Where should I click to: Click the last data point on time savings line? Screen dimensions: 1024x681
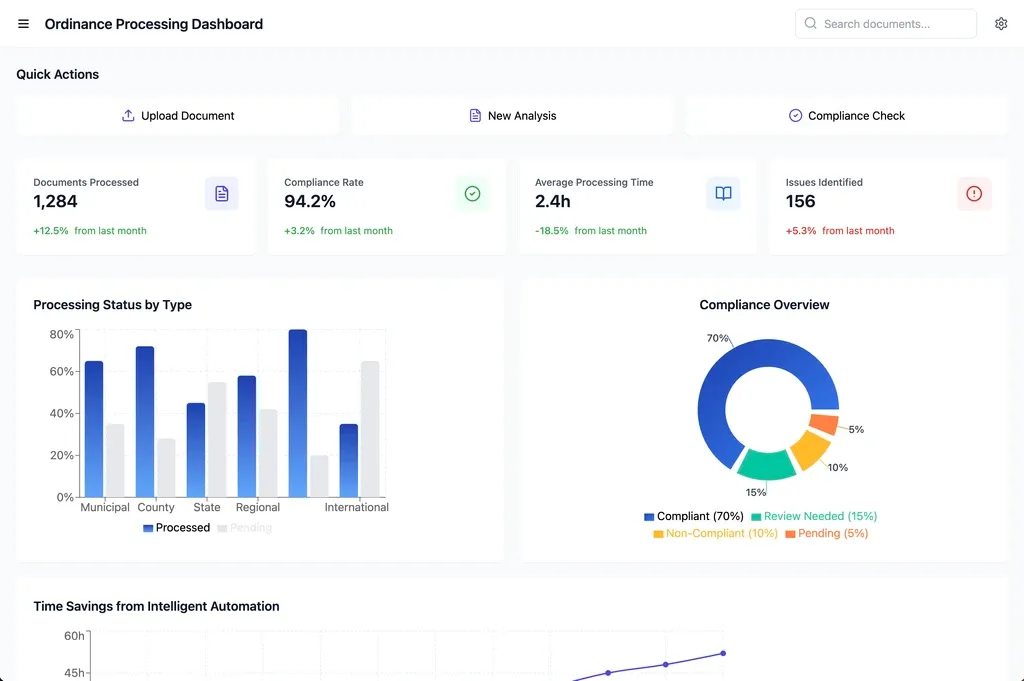(723, 654)
